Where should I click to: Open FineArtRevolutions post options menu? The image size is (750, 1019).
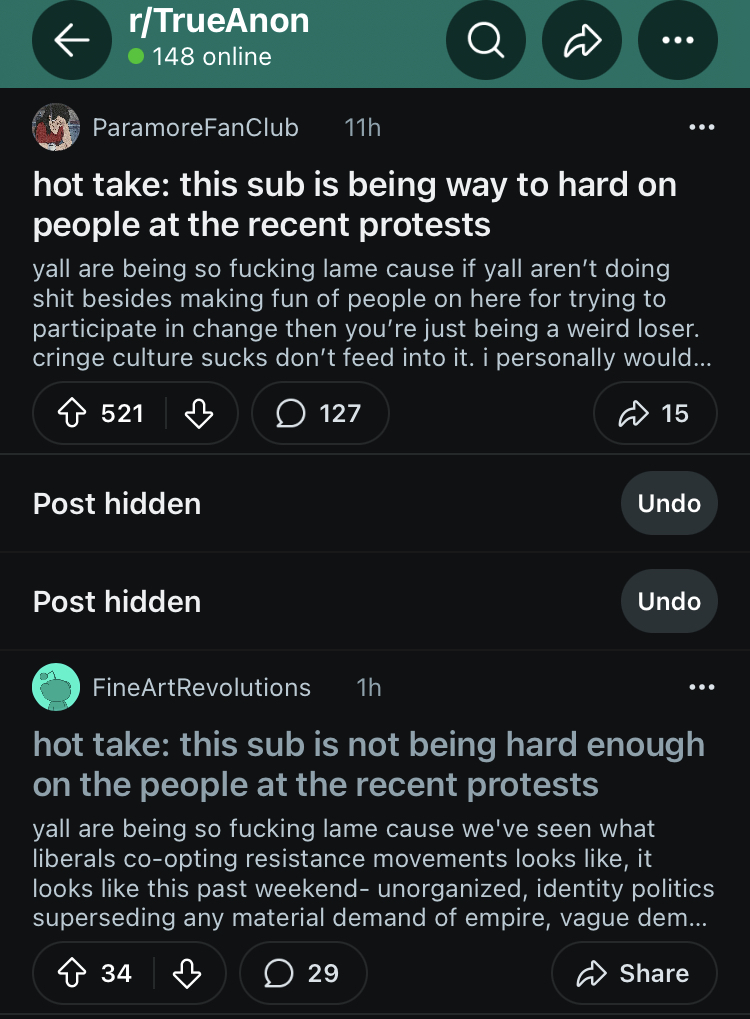[702, 687]
